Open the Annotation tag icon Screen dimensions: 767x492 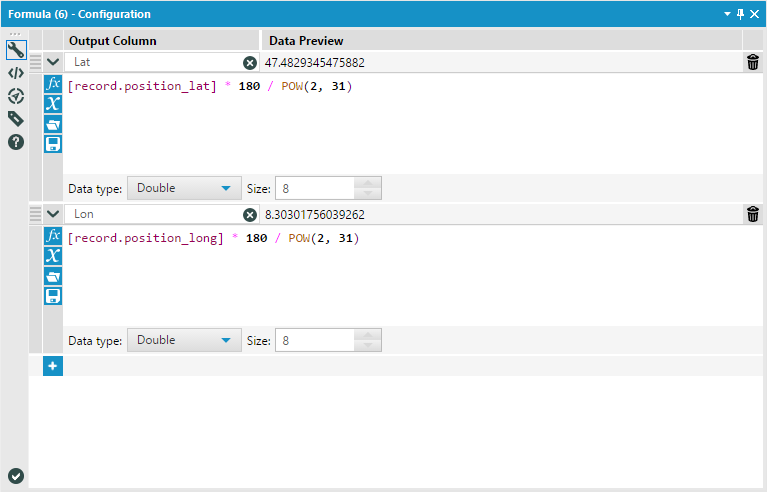tap(16, 119)
